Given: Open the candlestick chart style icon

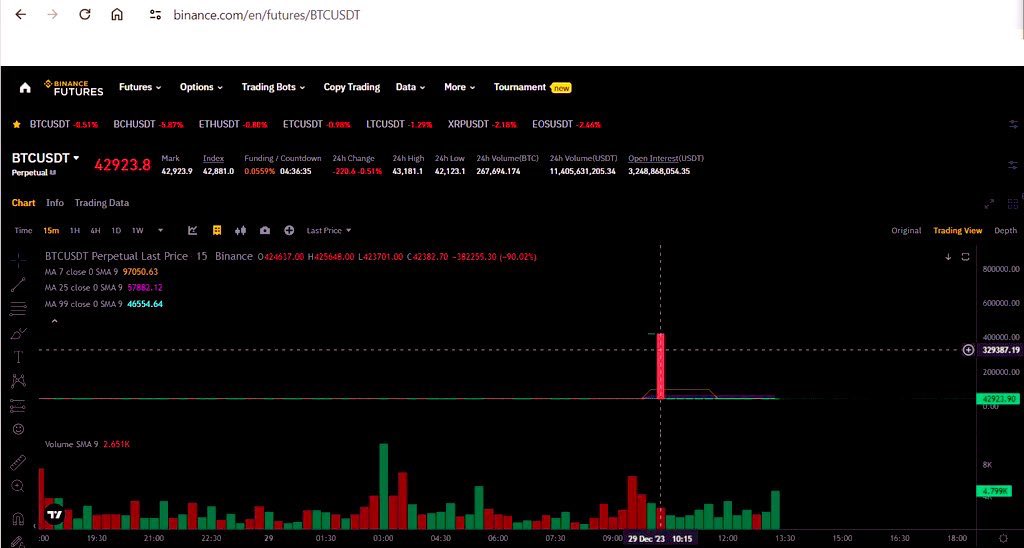Looking at the screenshot, I should 240,231.
